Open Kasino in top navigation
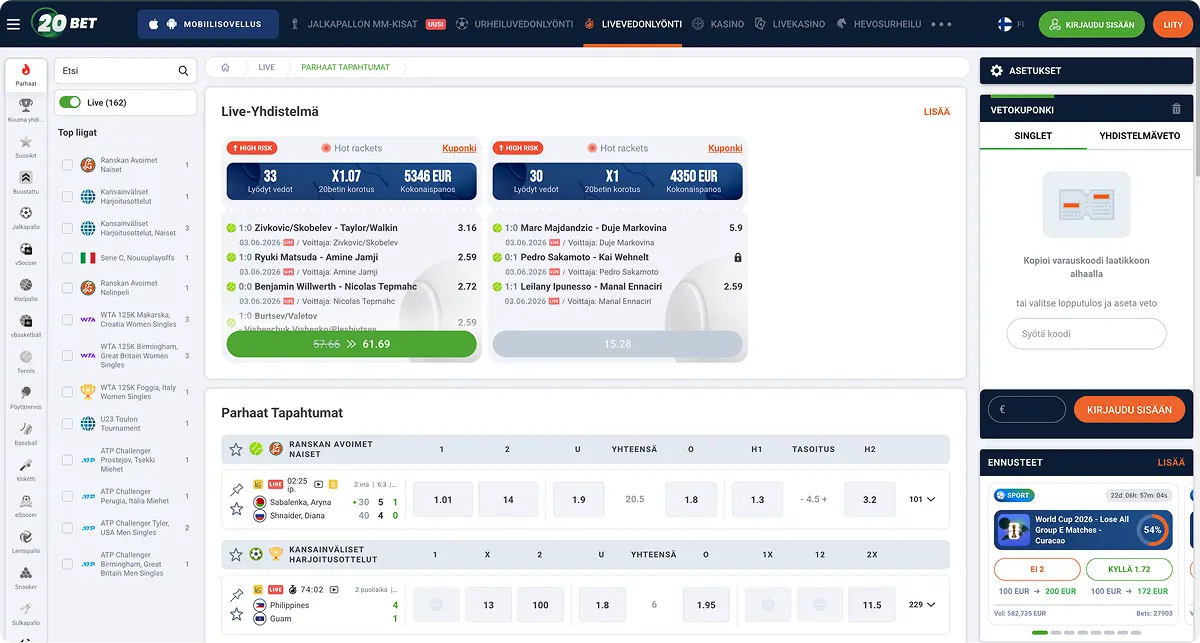The height and width of the screenshot is (643, 1200). (718, 24)
